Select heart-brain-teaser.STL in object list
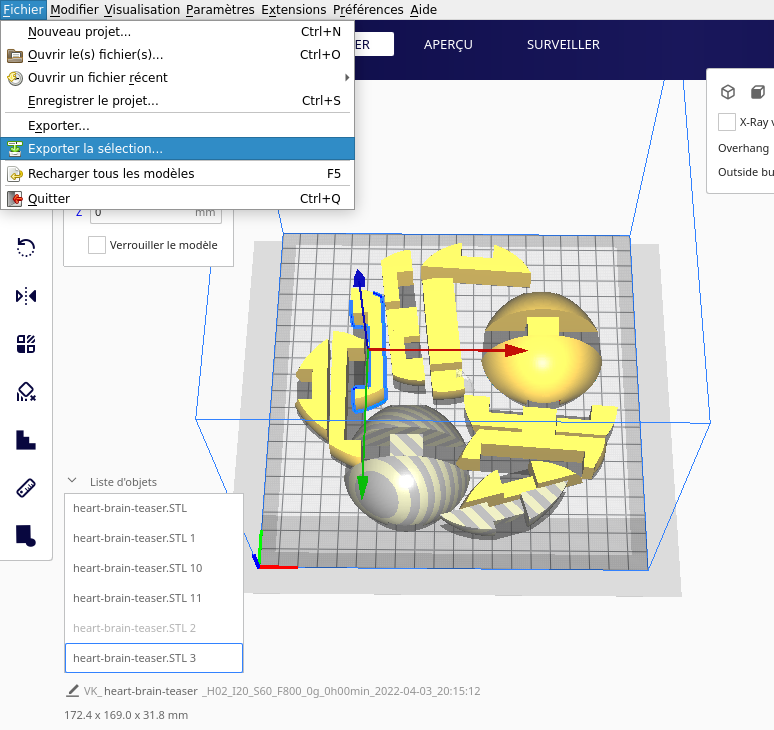 [x=154, y=508]
